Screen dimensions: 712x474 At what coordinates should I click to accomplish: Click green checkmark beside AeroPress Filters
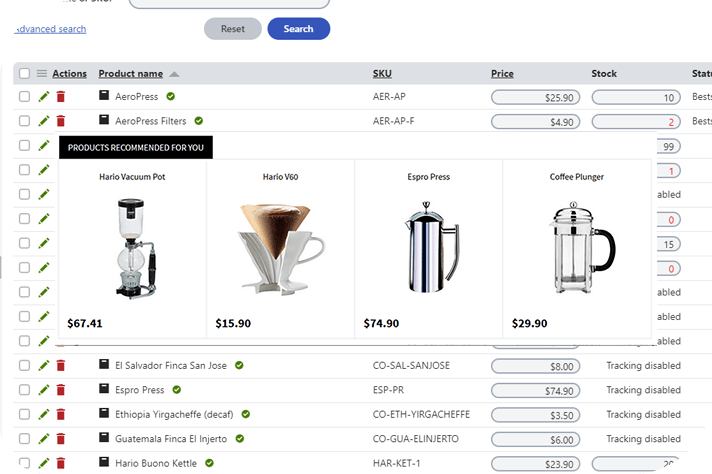[199, 121]
